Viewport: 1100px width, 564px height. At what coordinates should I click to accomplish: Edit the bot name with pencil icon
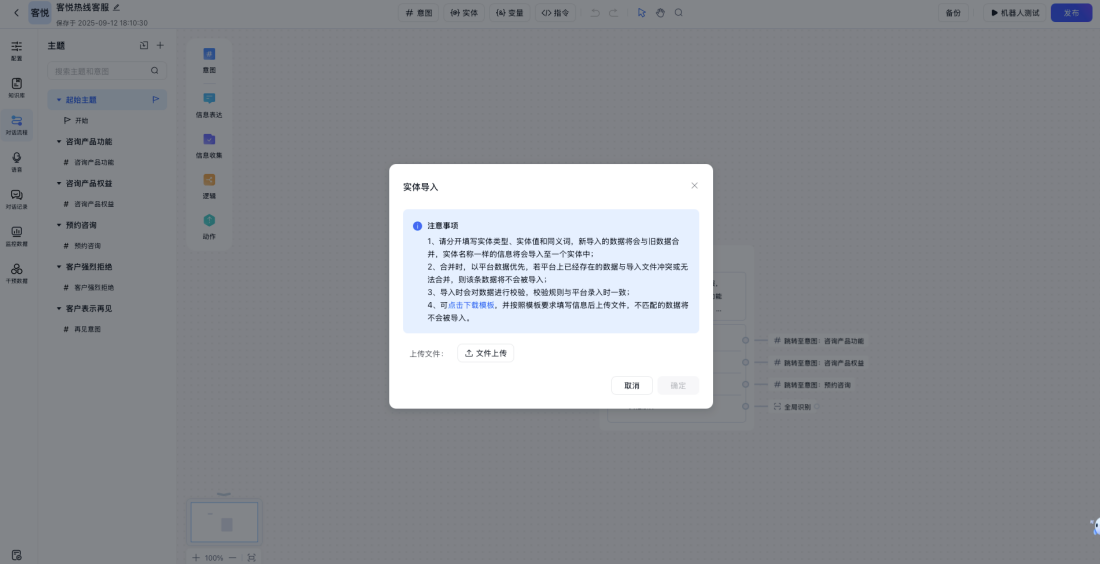(116, 8)
